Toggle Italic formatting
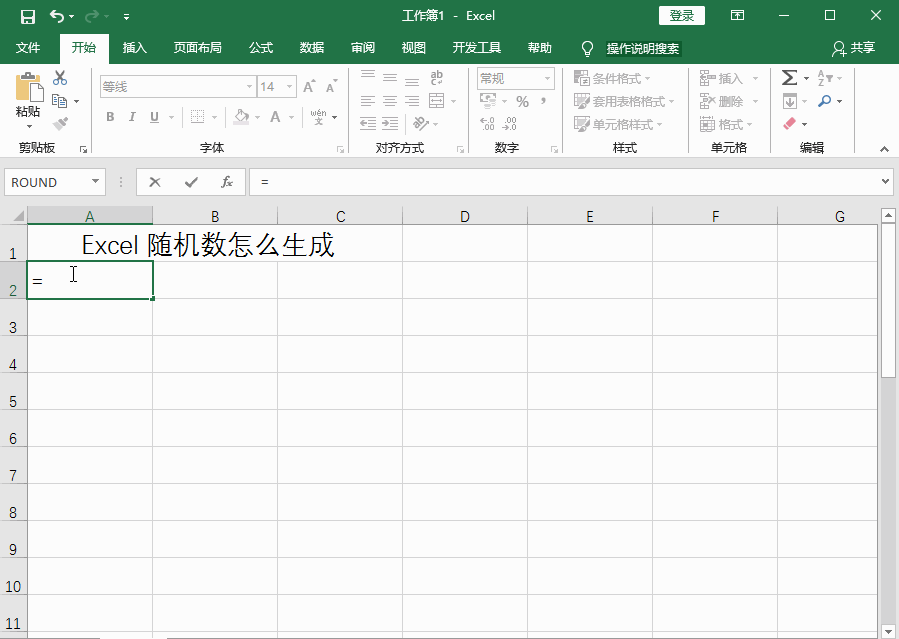The height and width of the screenshot is (639, 899). 132,117
